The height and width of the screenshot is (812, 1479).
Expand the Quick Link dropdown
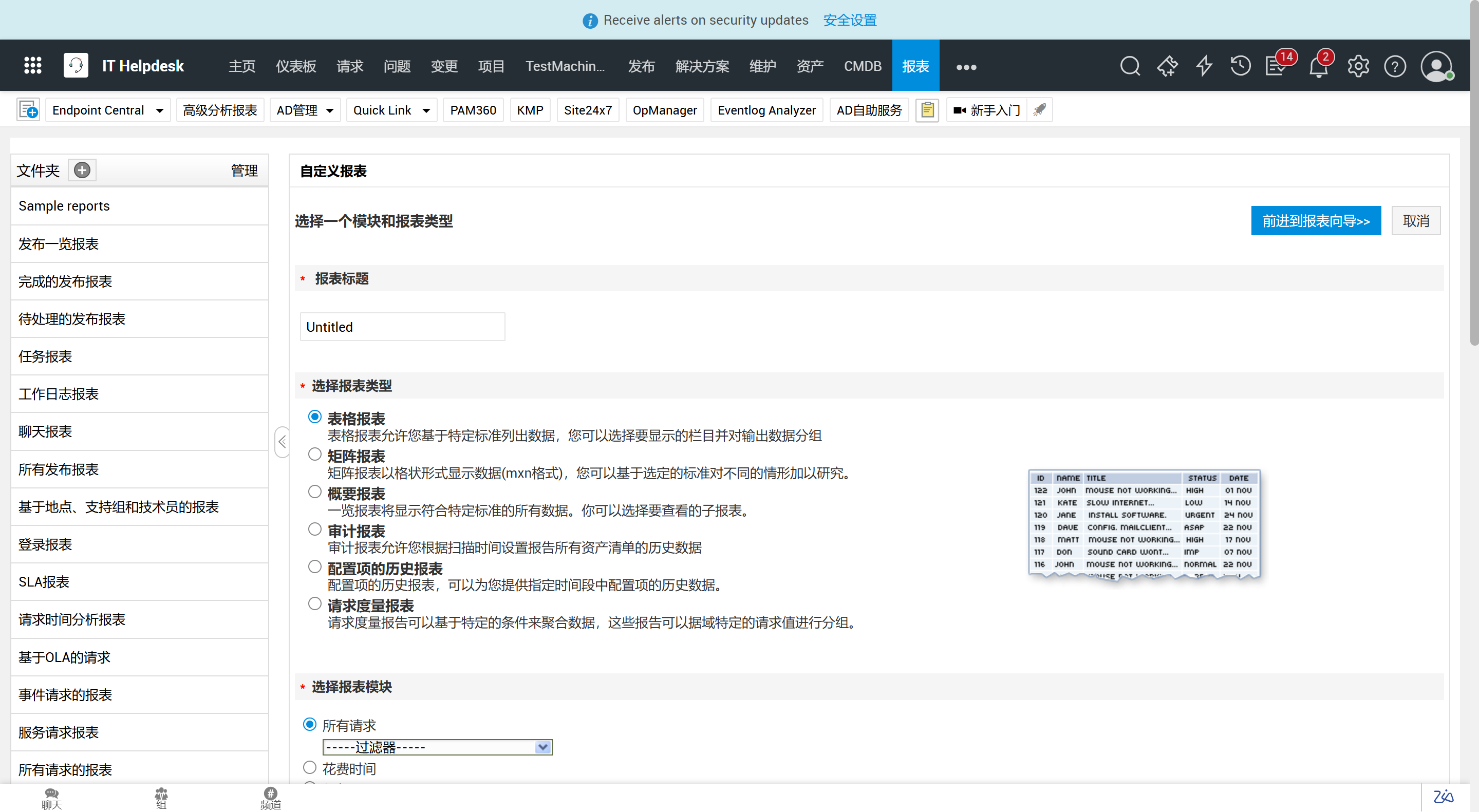425,110
